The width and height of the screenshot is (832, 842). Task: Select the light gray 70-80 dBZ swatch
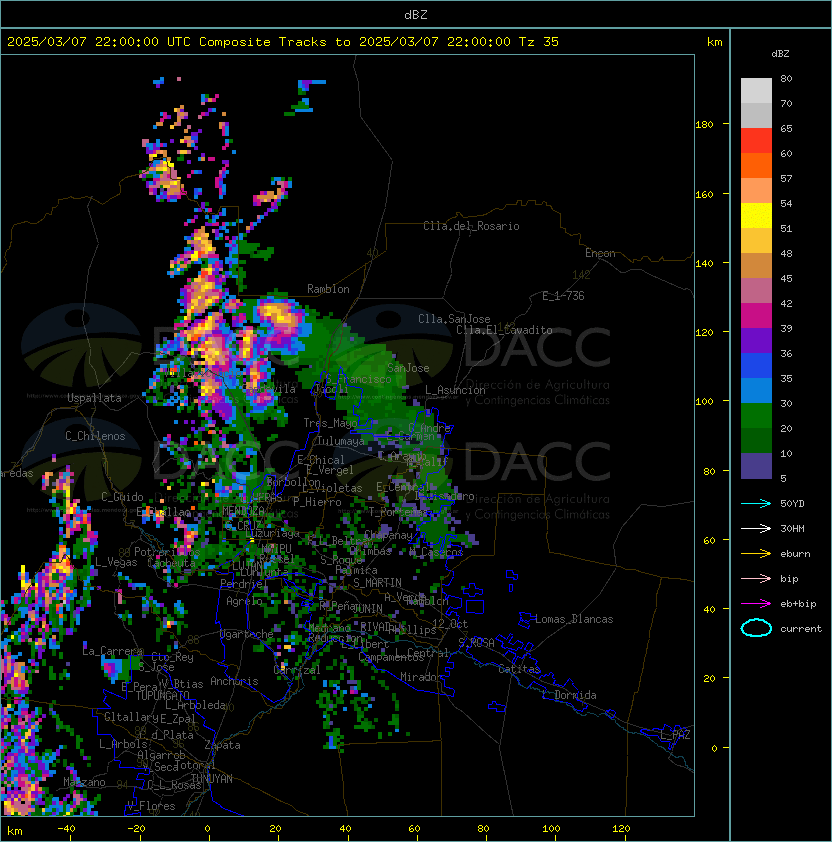pos(756,91)
